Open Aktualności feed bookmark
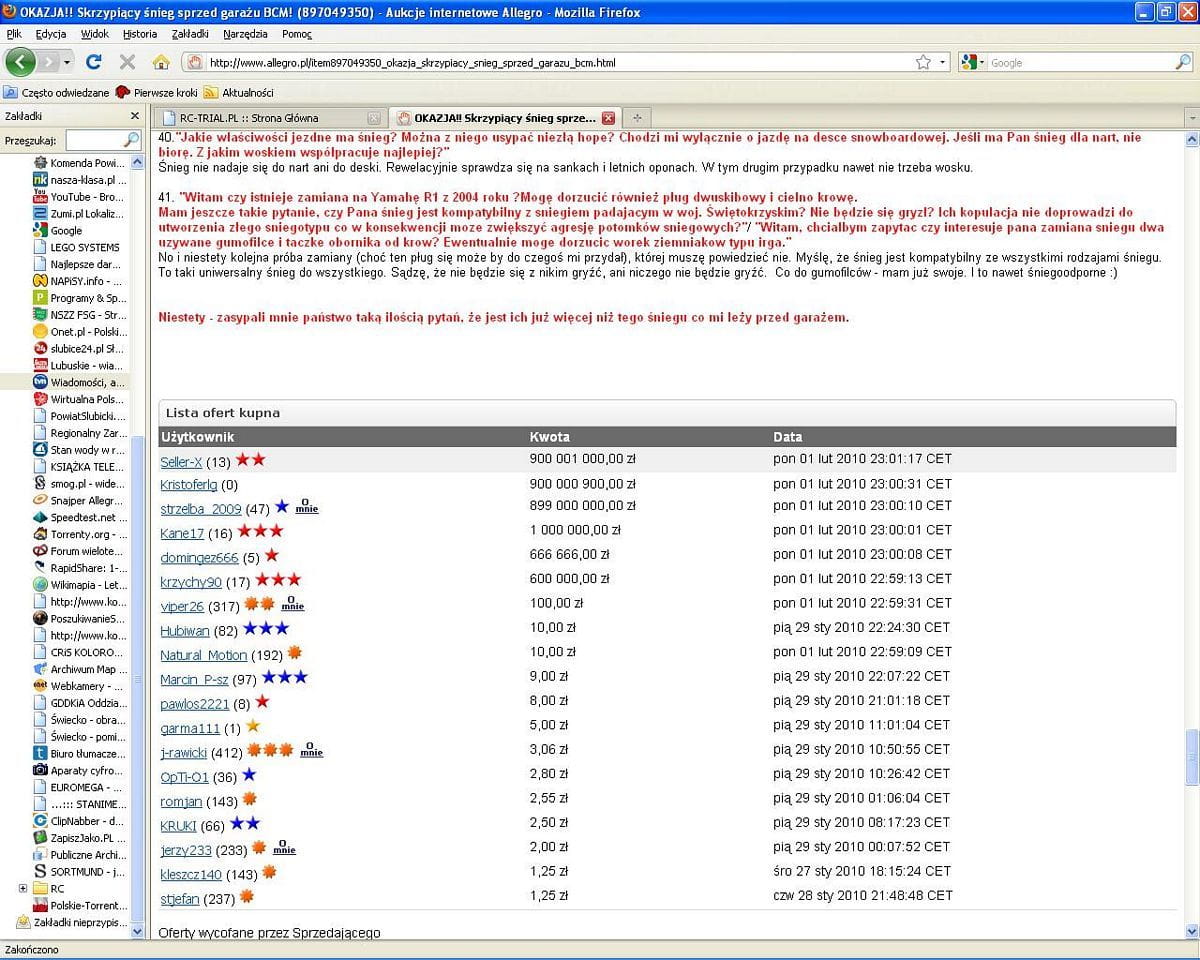 pyautogui.click(x=238, y=92)
